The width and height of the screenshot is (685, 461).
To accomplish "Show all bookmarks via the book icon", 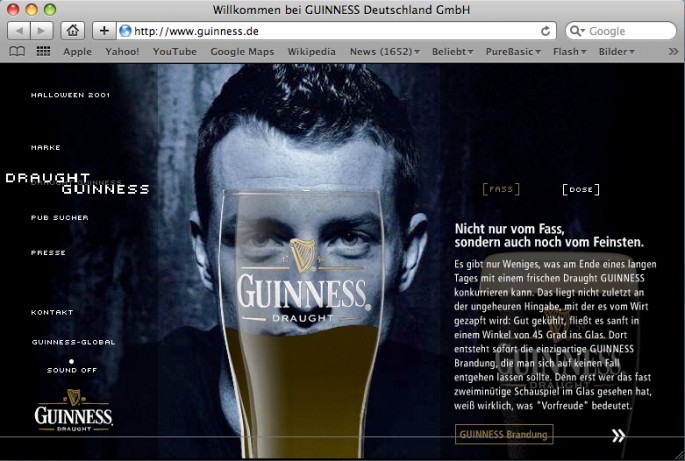I will pyautogui.click(x=17, y=52).
